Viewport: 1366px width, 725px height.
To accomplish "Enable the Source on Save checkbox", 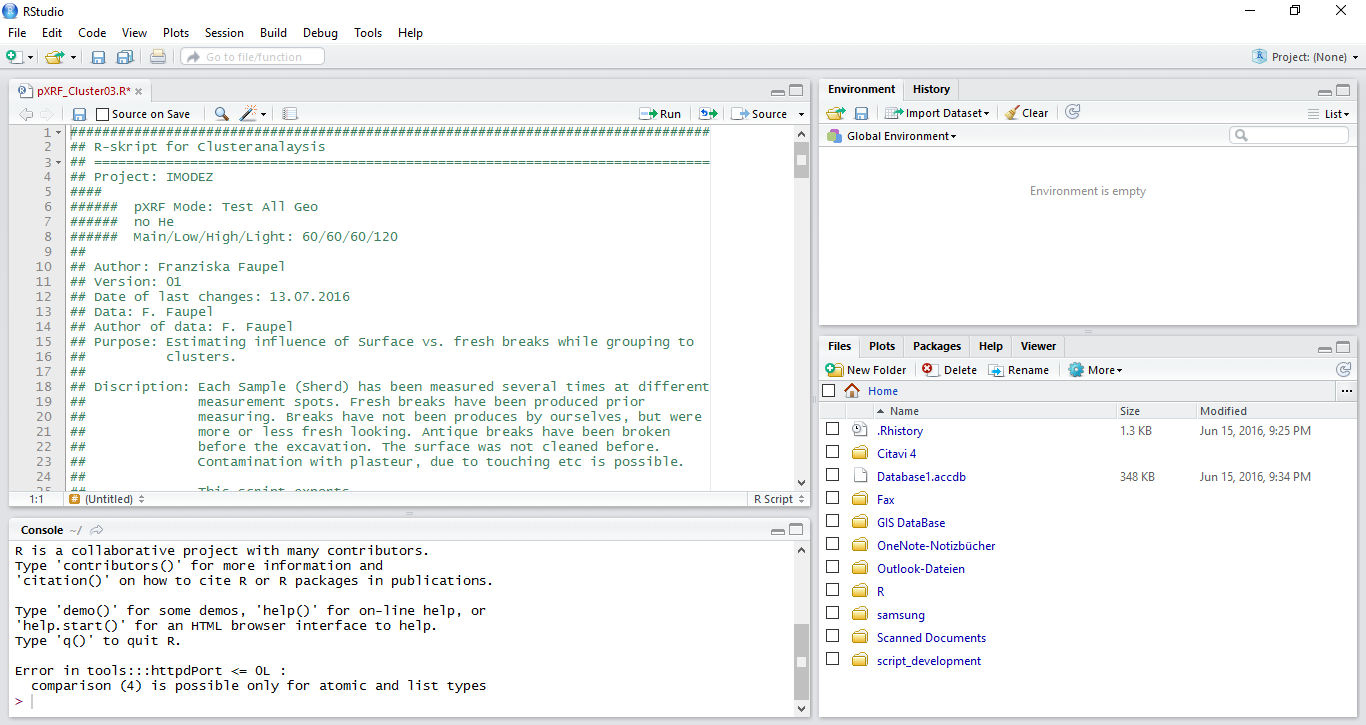I will click(x=102, y=114).
